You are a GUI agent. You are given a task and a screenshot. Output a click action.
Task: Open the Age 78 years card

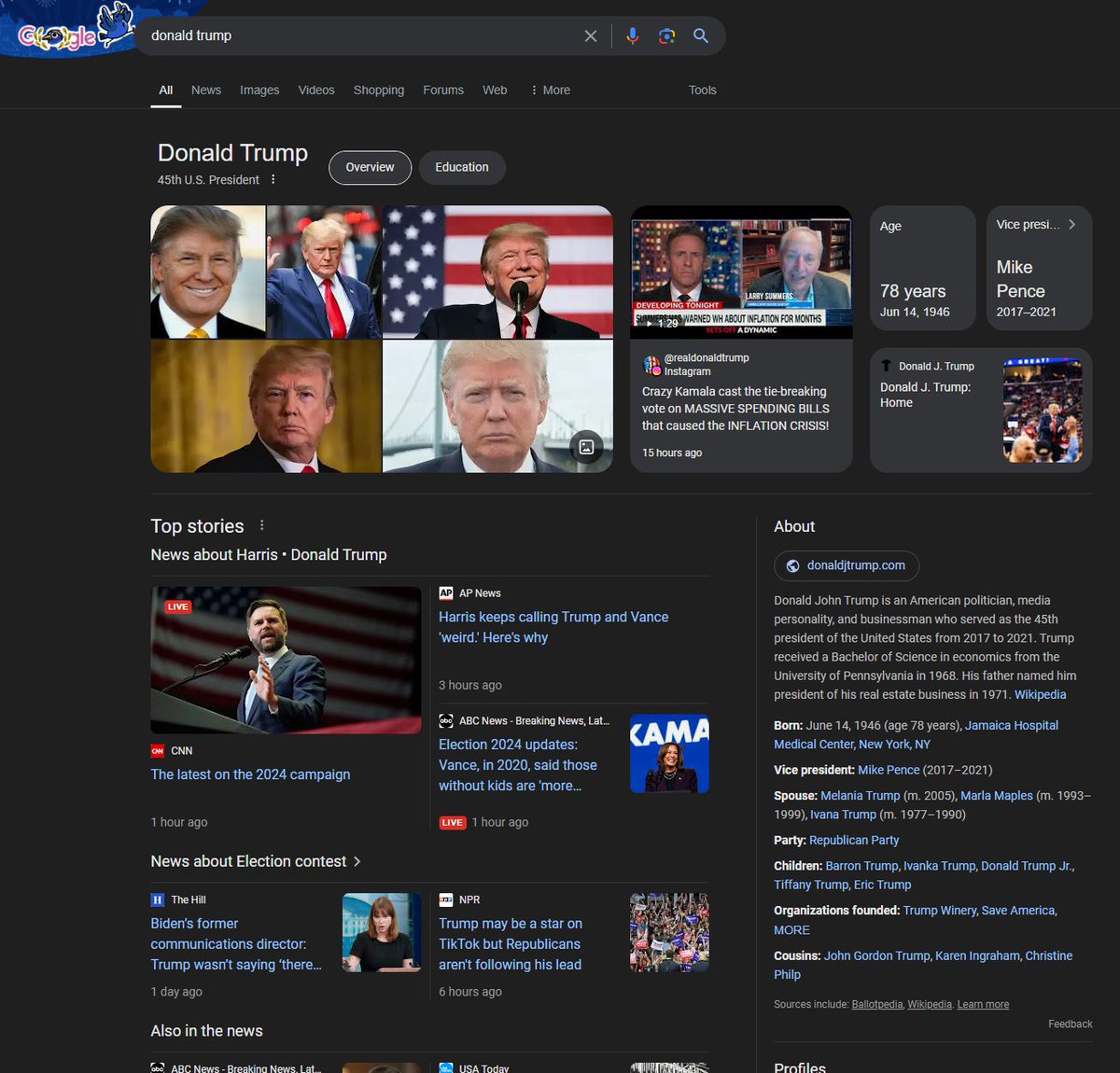tap(923, 268)
